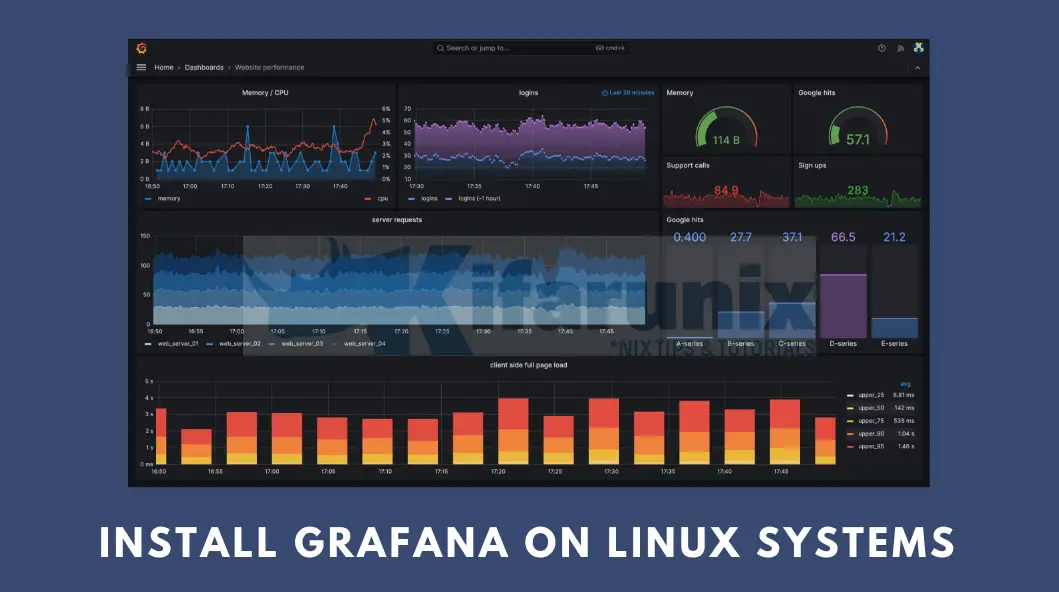Open the Memory / CPU panel title menu
This screenshot has width=1059, height=592.
coord(265,93)
